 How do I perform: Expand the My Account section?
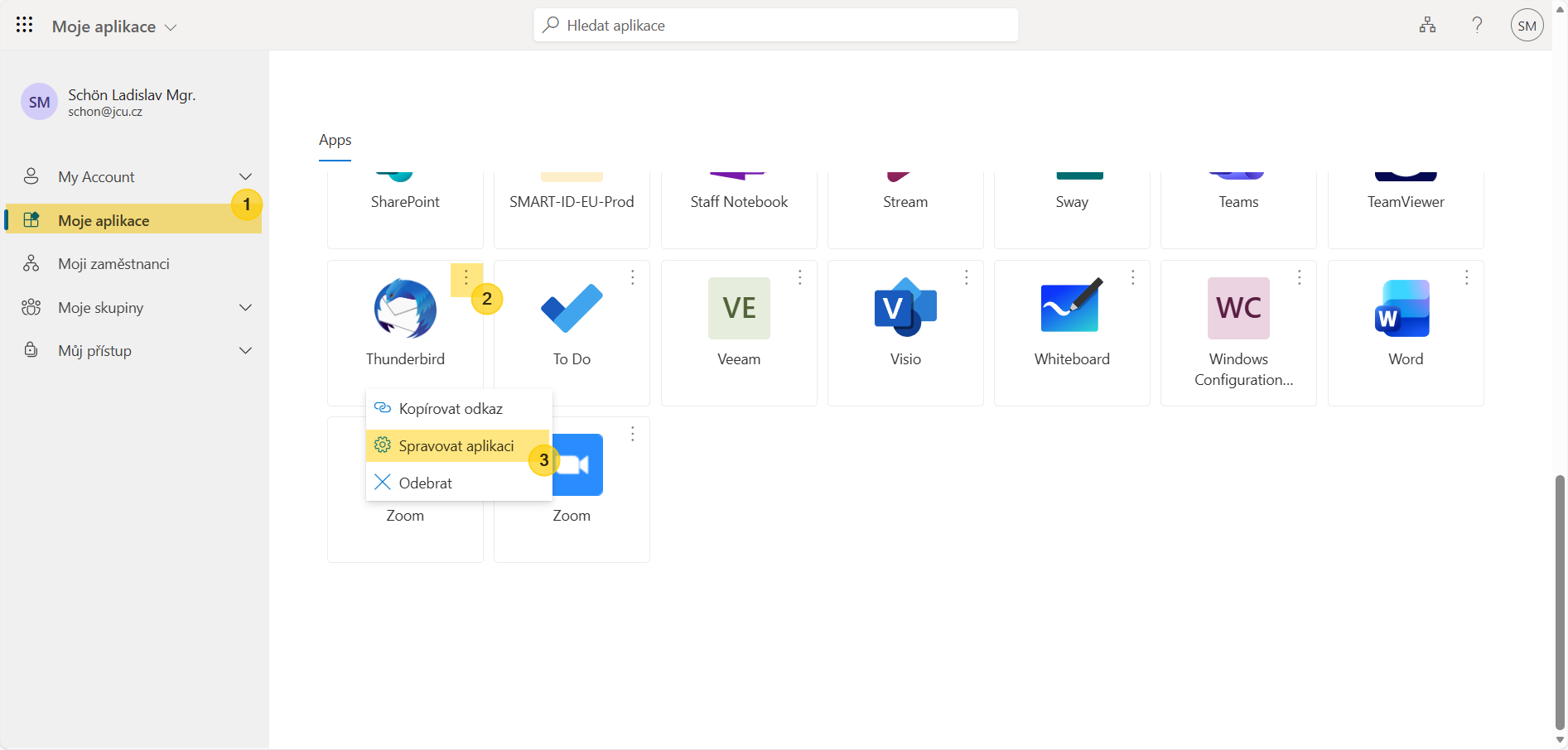(x=245, y=176)
